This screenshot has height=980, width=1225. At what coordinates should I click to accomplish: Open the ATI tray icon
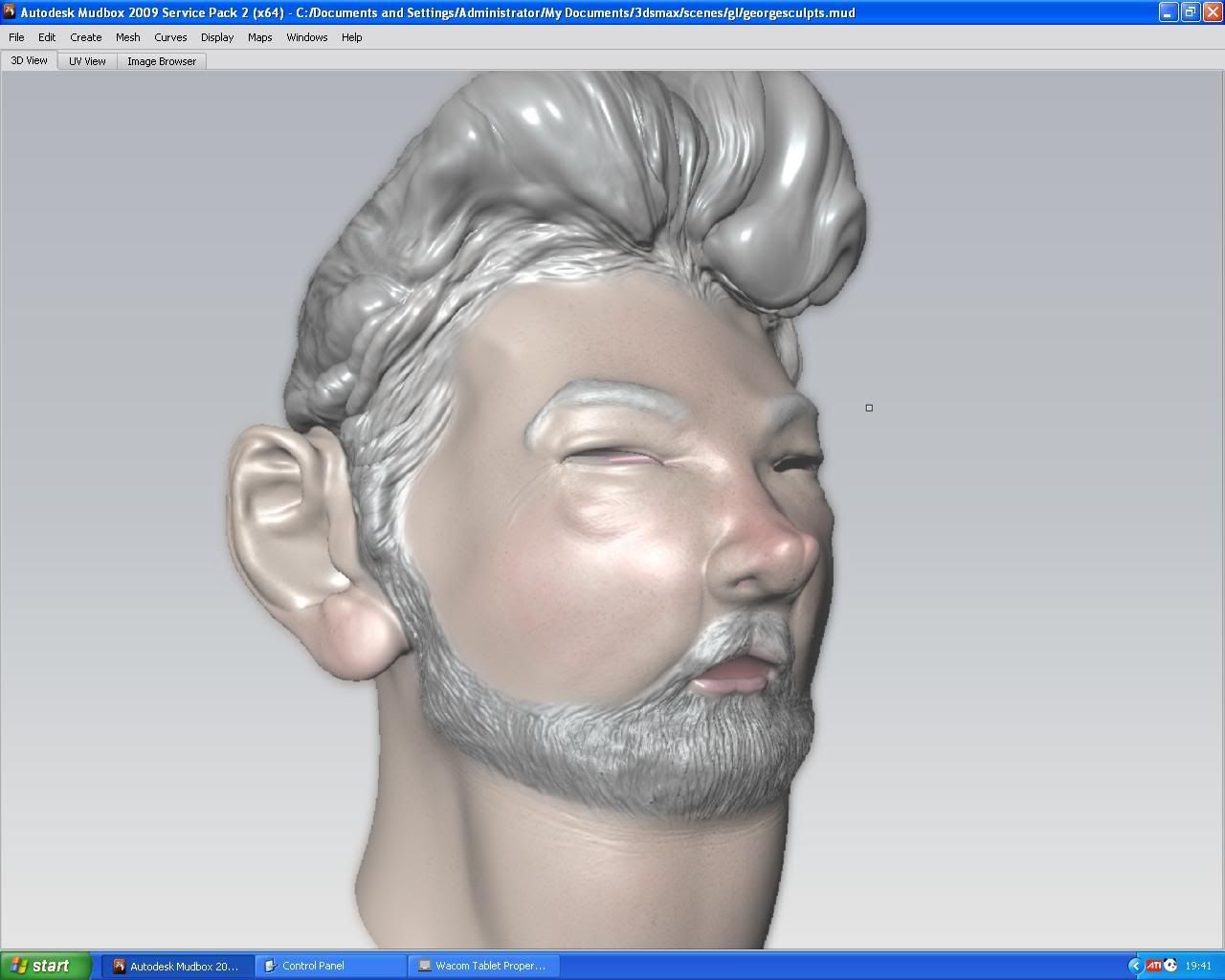pyautogui.click(x=1153, y=966)
